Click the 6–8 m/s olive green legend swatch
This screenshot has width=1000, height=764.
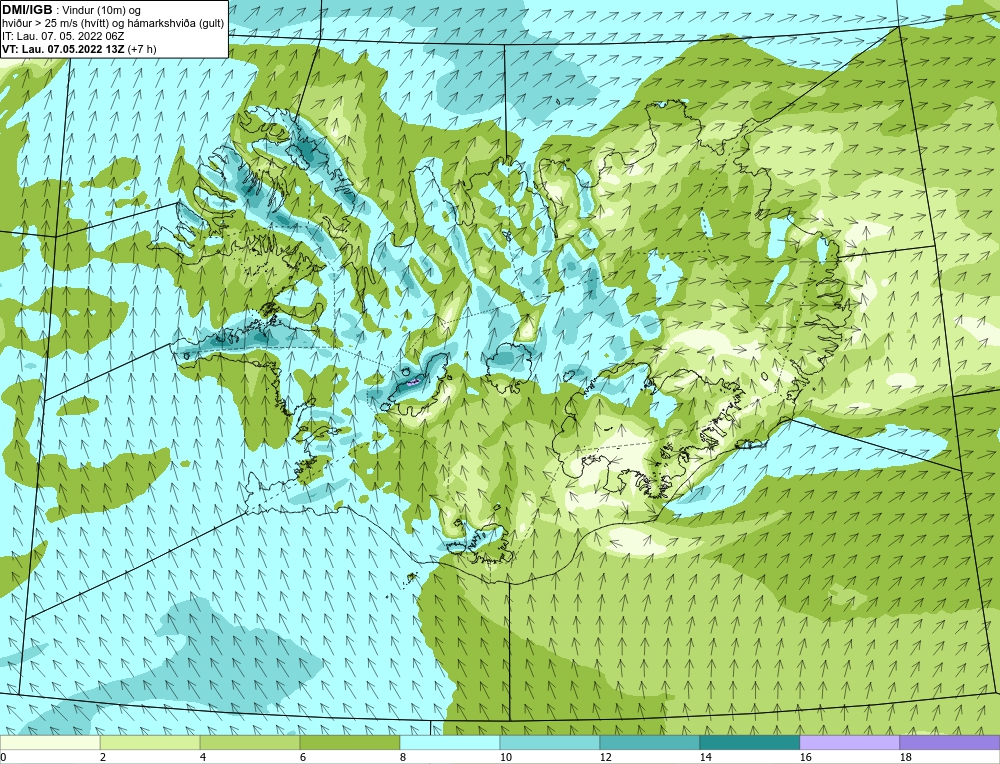click(350, 742)
